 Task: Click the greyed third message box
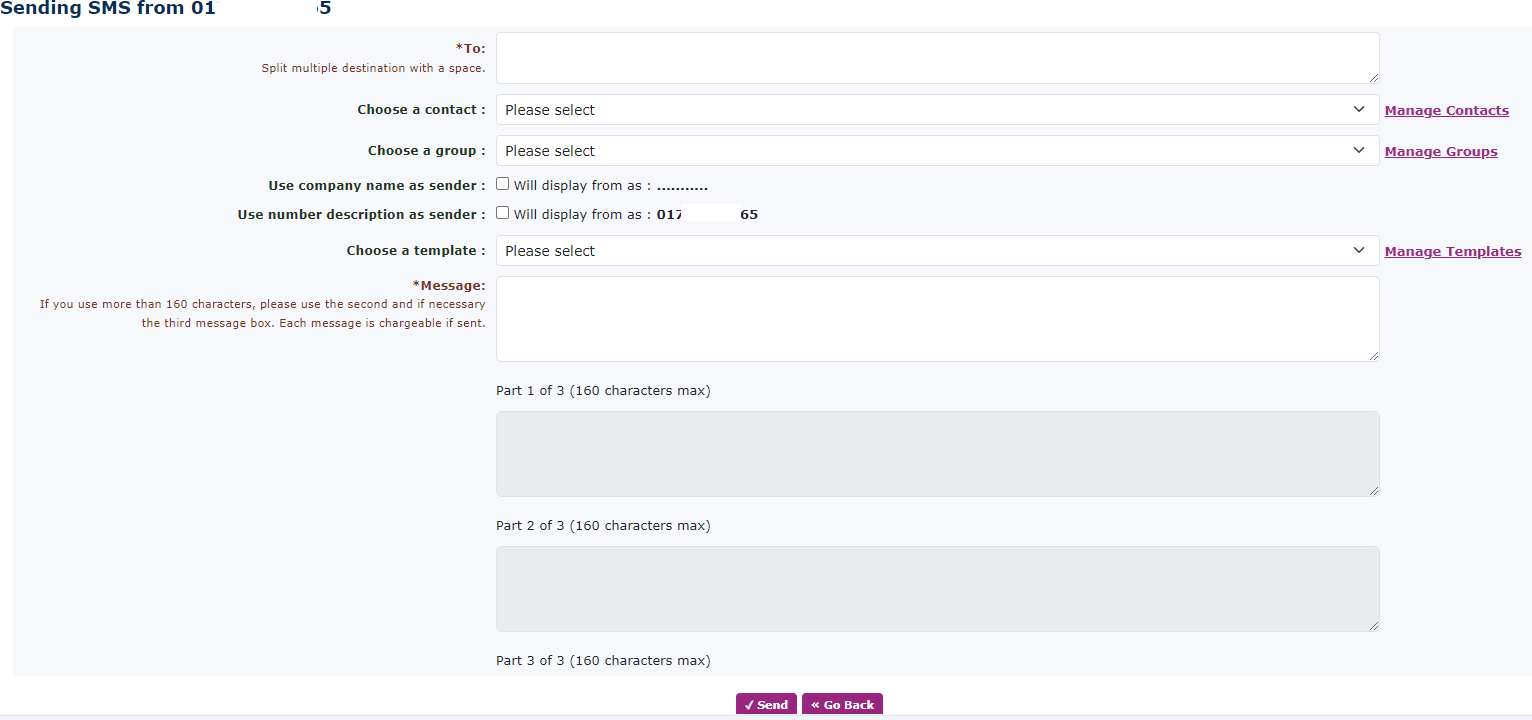click(937, 589)
